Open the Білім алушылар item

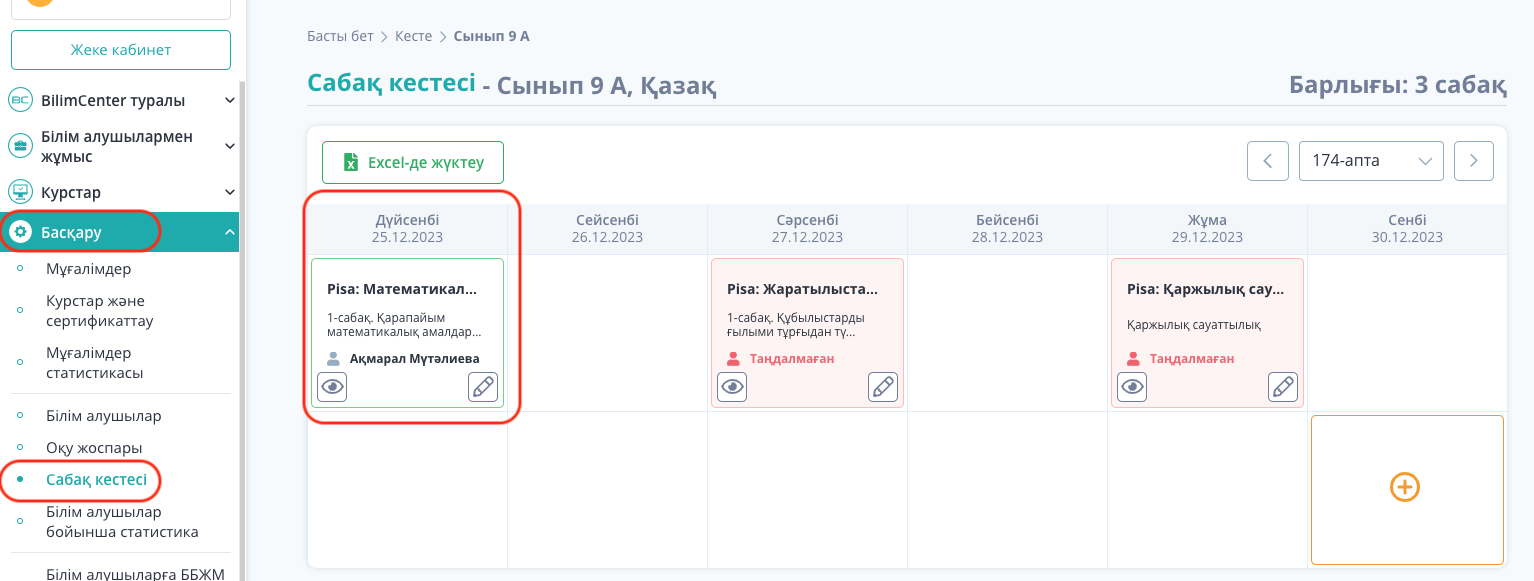103,416
